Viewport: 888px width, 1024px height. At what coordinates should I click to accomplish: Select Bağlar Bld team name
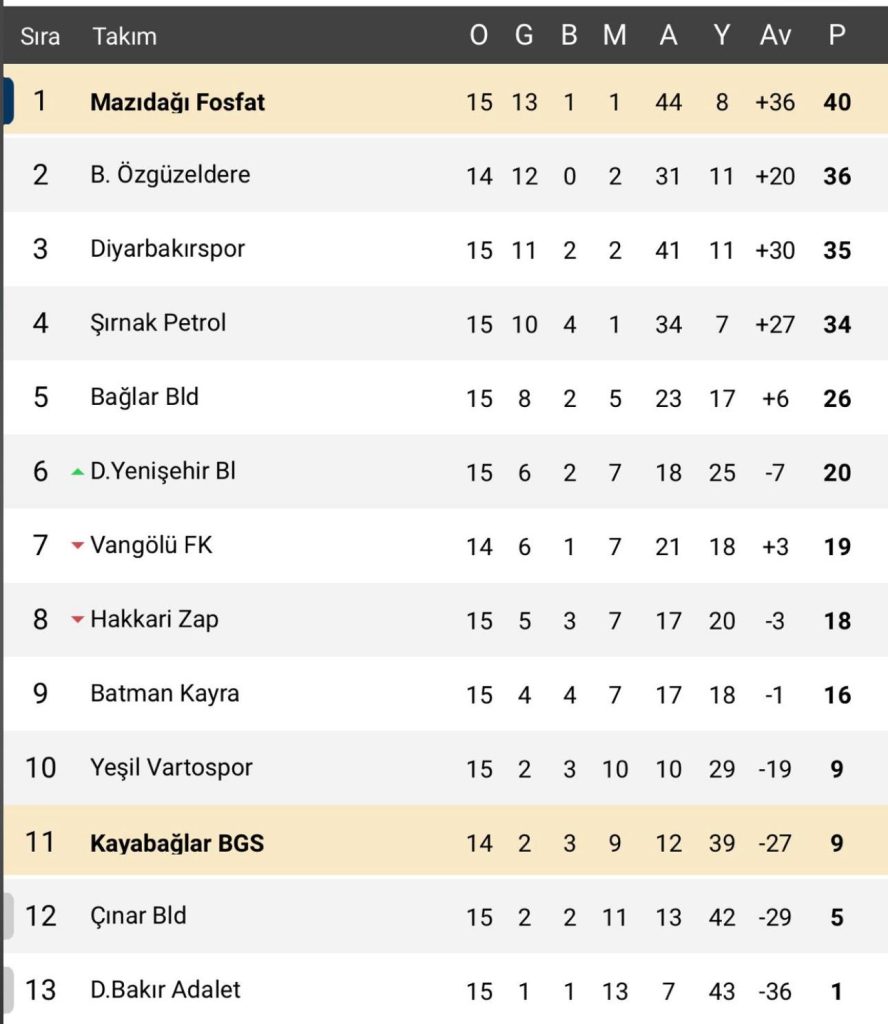(144, 396)
